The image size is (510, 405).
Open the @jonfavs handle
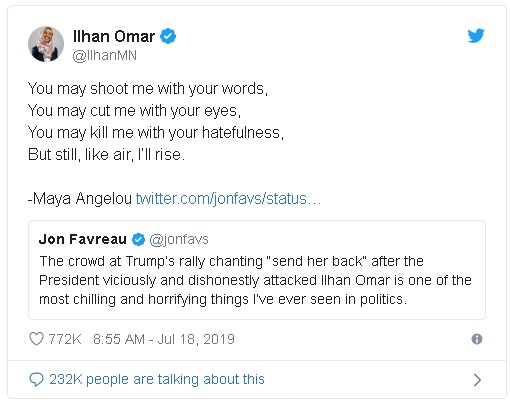[179, 239]
